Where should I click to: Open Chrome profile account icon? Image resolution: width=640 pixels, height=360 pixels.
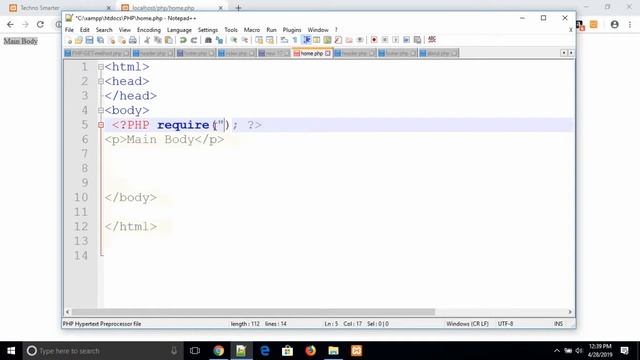[615, 24]
